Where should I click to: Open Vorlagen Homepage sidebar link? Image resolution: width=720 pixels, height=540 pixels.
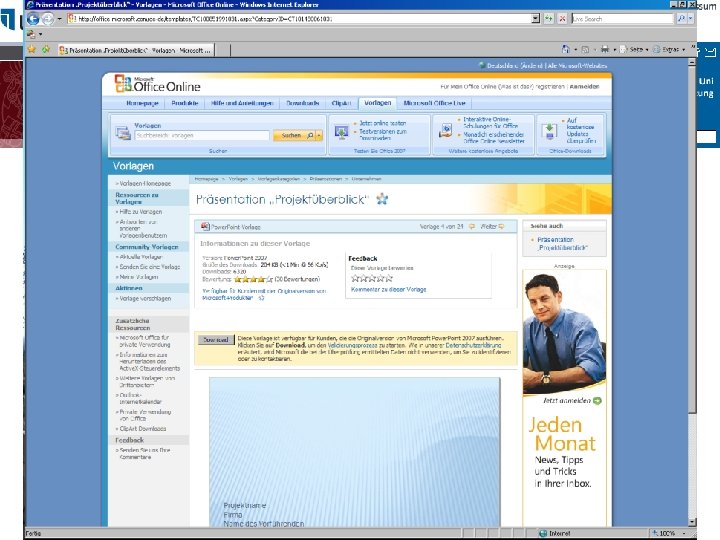click(145, 183)
